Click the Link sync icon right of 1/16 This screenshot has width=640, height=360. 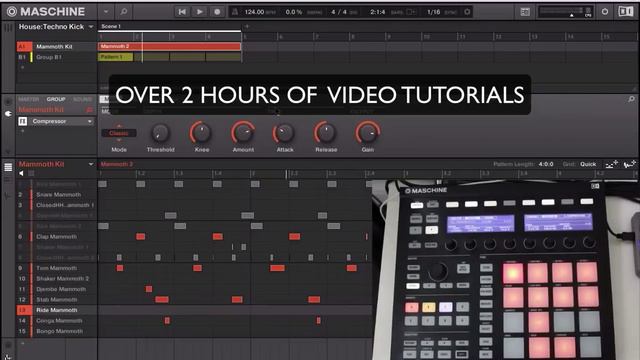[467, 12]
